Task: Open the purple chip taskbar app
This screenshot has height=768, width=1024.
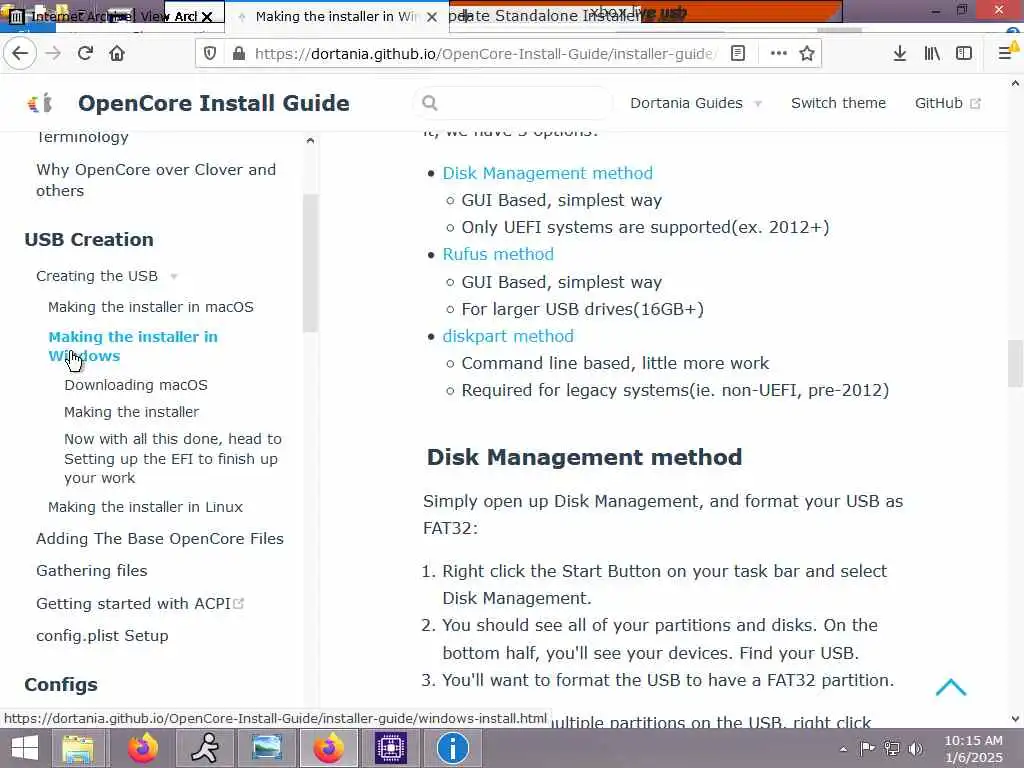Action: [x=391, y=748]
